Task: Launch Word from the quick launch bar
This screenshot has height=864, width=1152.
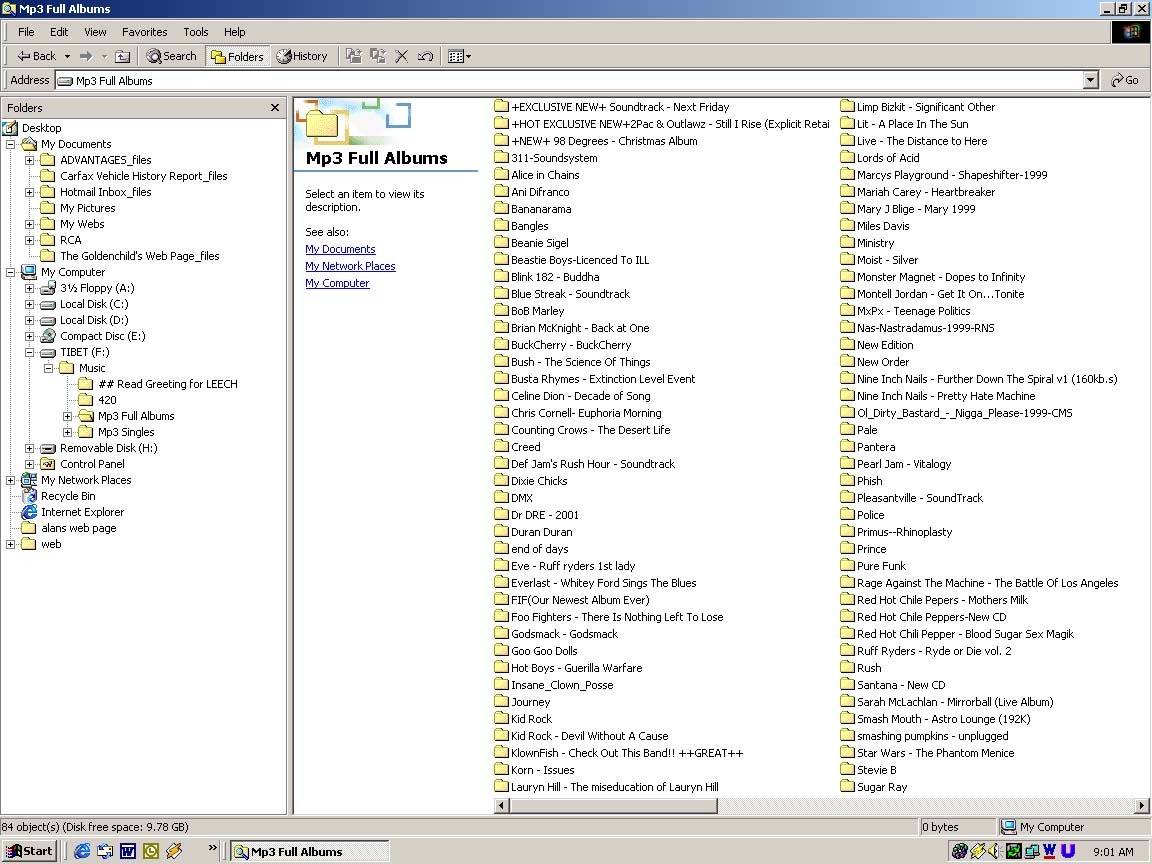Action: (x=128, y=851)
